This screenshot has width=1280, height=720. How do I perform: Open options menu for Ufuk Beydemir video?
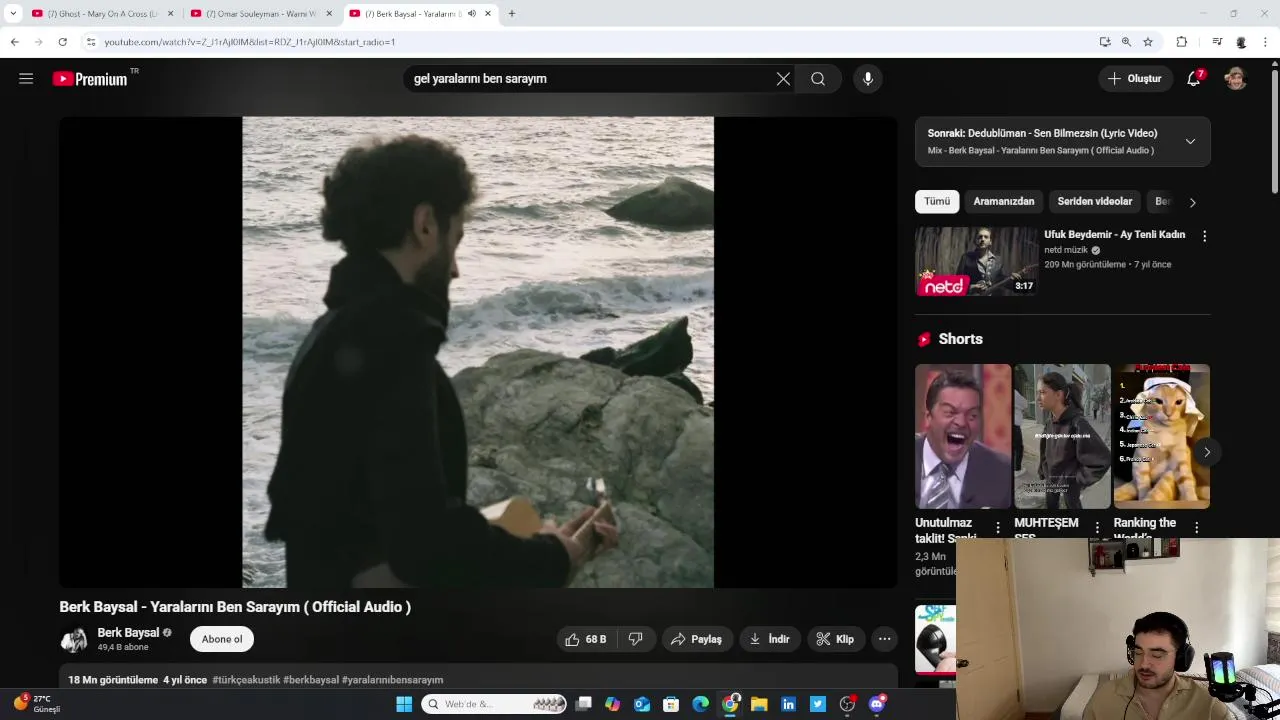1204,236
